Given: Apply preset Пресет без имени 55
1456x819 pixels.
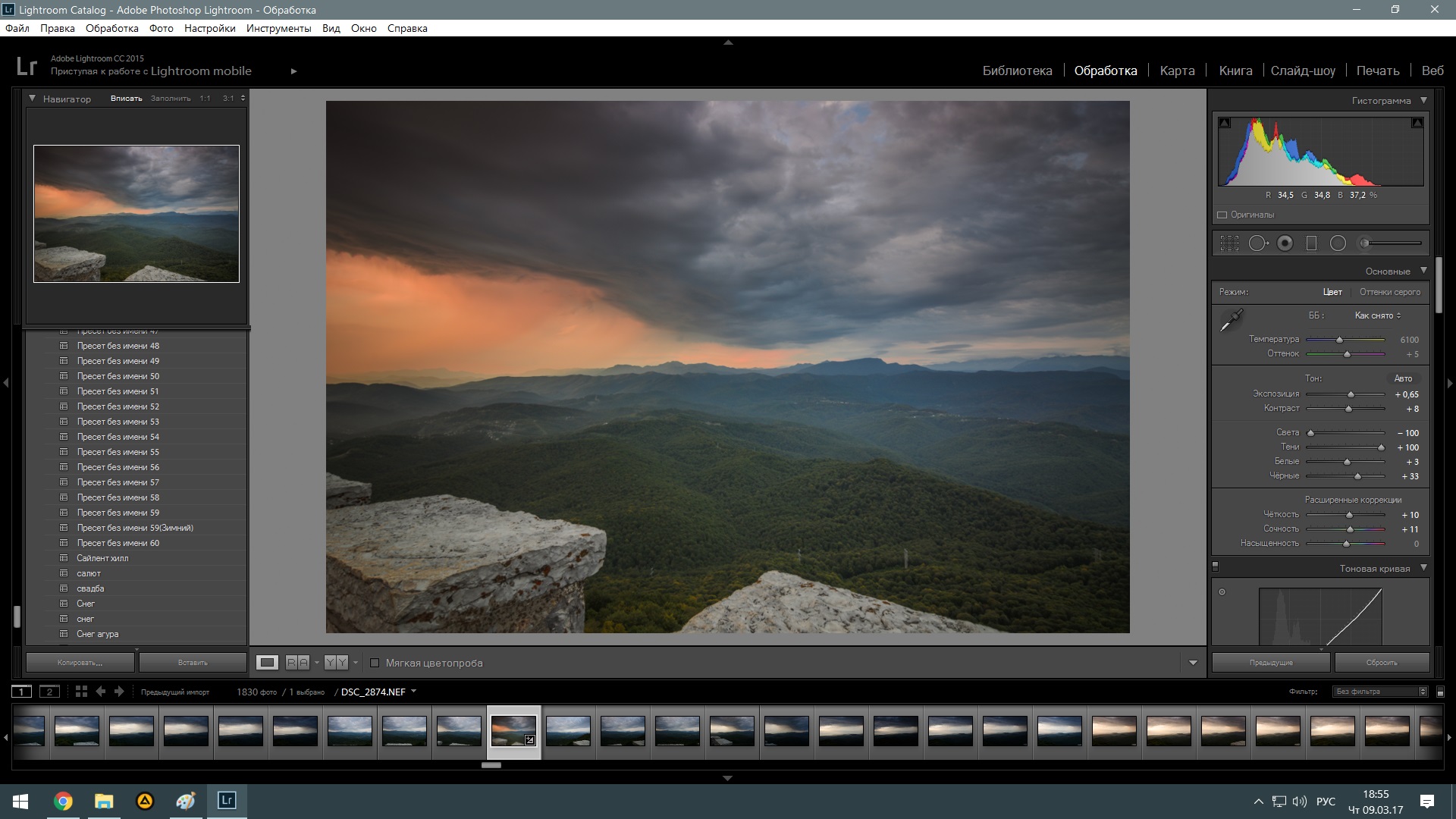Looking at the screenshot, I should coord(118,452).
